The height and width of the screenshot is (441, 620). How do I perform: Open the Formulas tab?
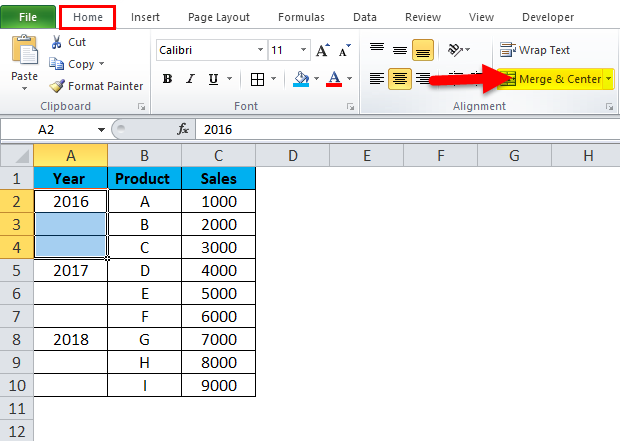301,17
